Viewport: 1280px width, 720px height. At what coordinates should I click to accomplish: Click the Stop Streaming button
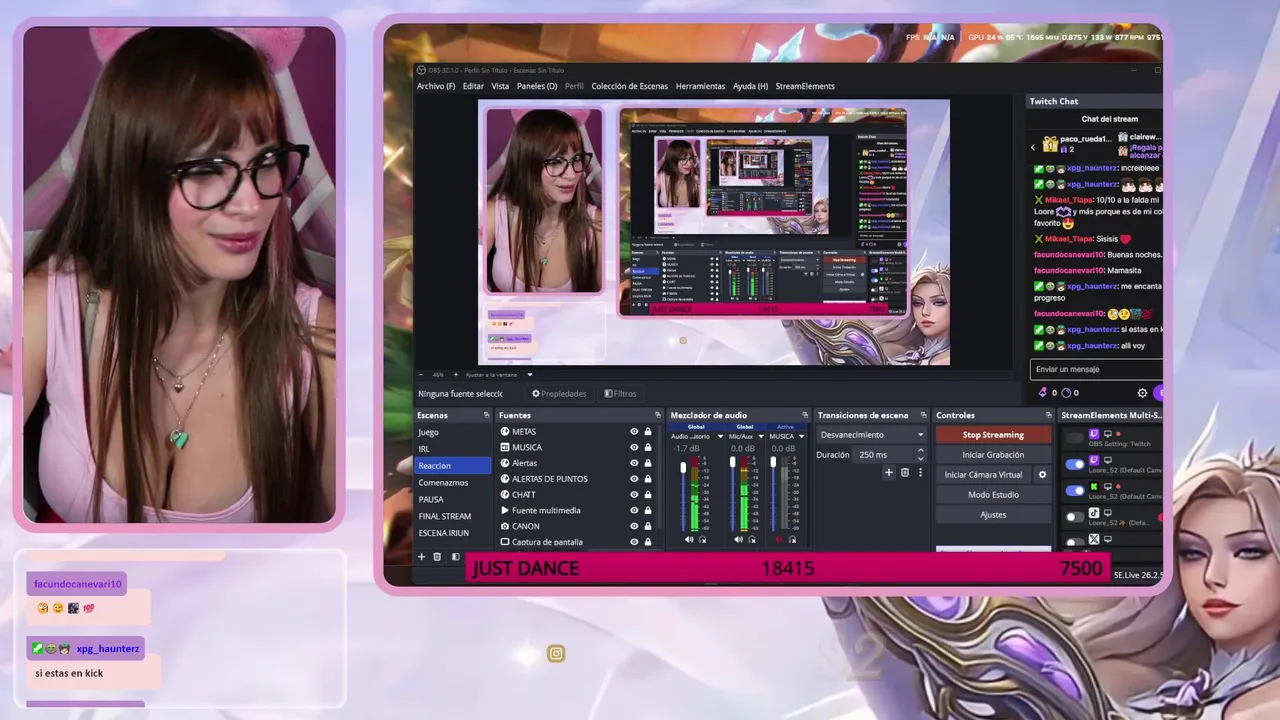993,435
